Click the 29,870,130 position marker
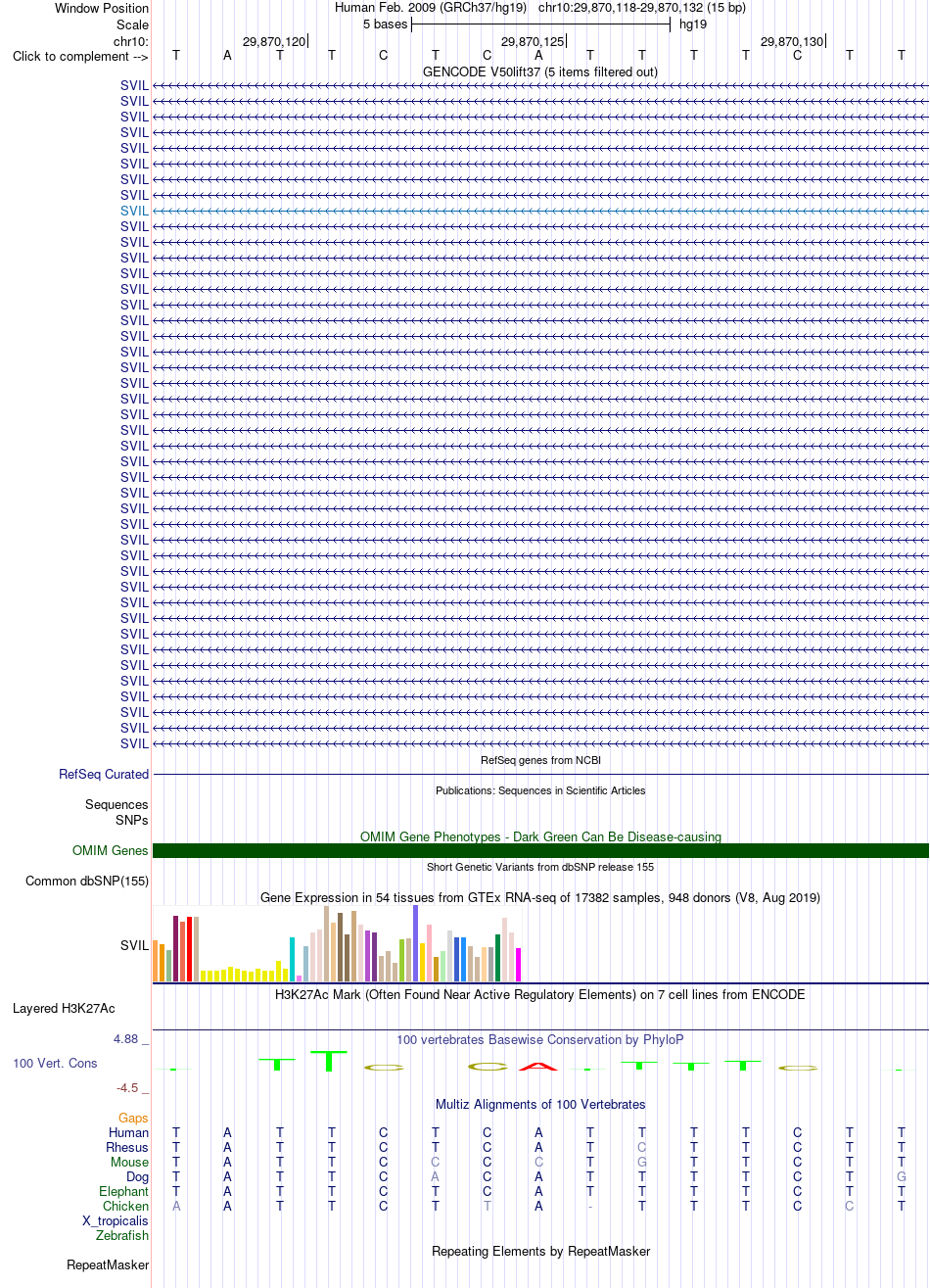 [x=792, y=41]
